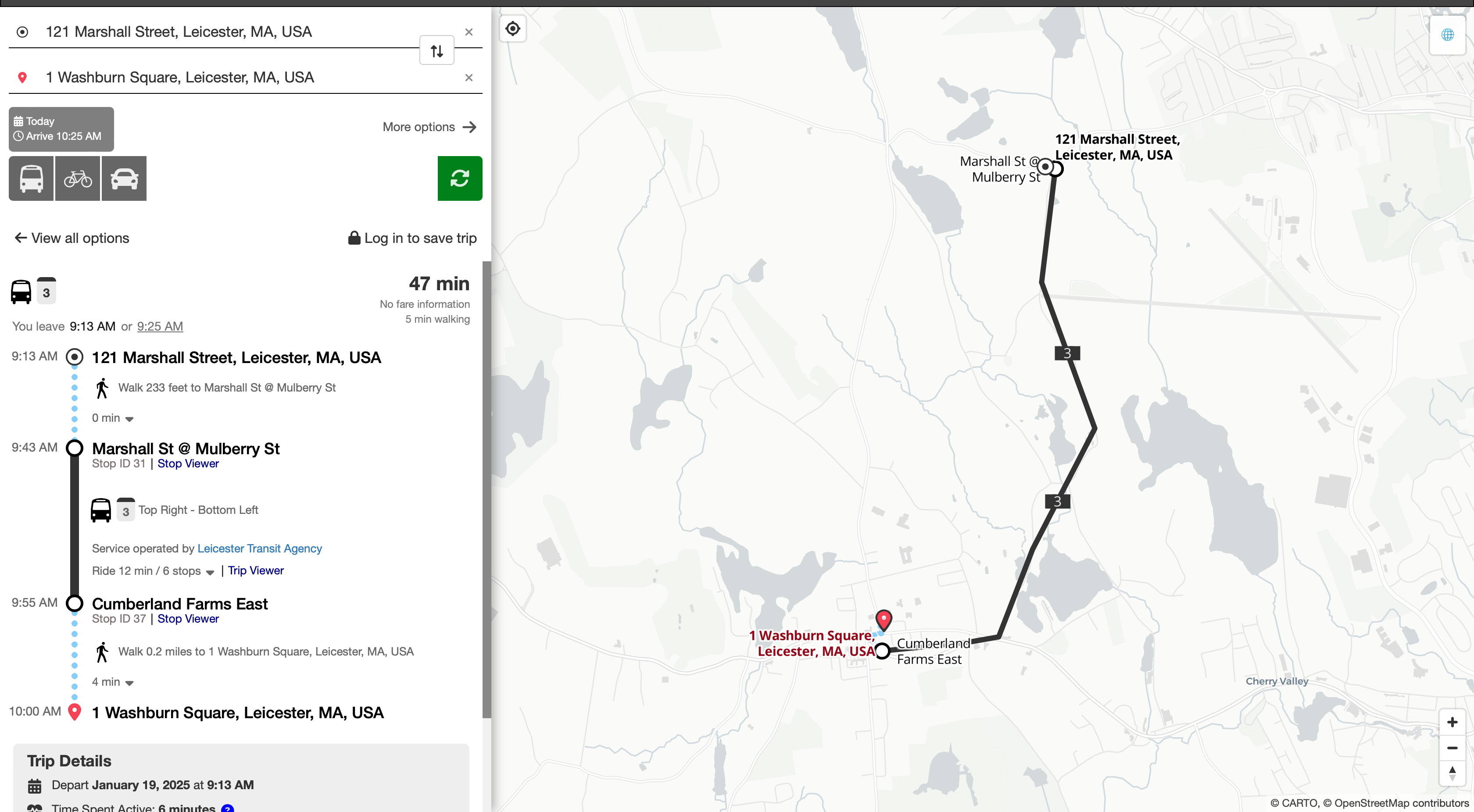The height and width of the screenshot is (812, 1474).
Task: Open the globe language selector icon
Action: pyautogui.click(x=1447, y=35)
